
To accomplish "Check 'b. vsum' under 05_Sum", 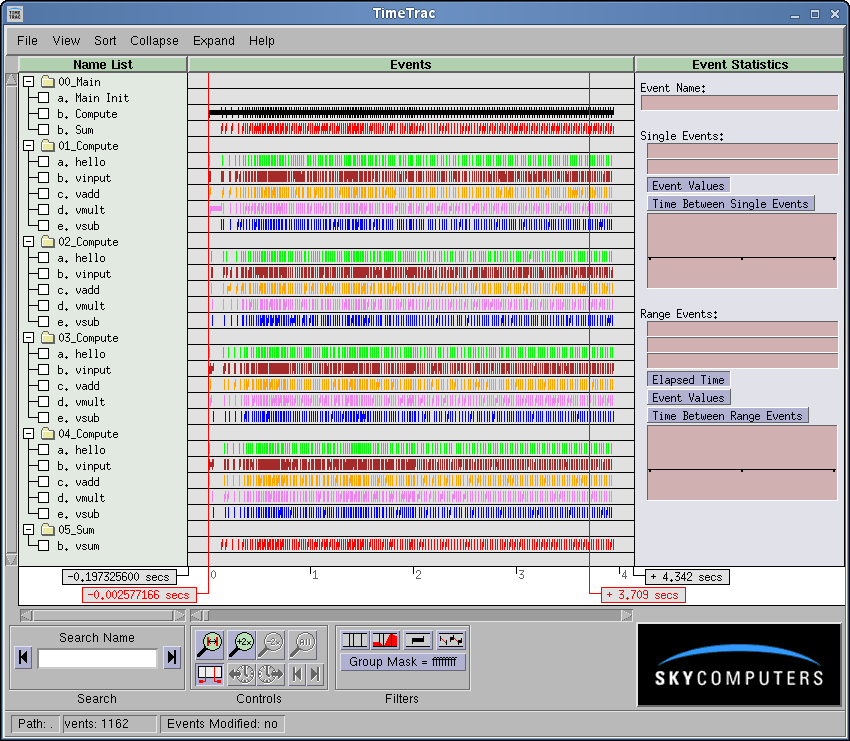I will 44,546.
